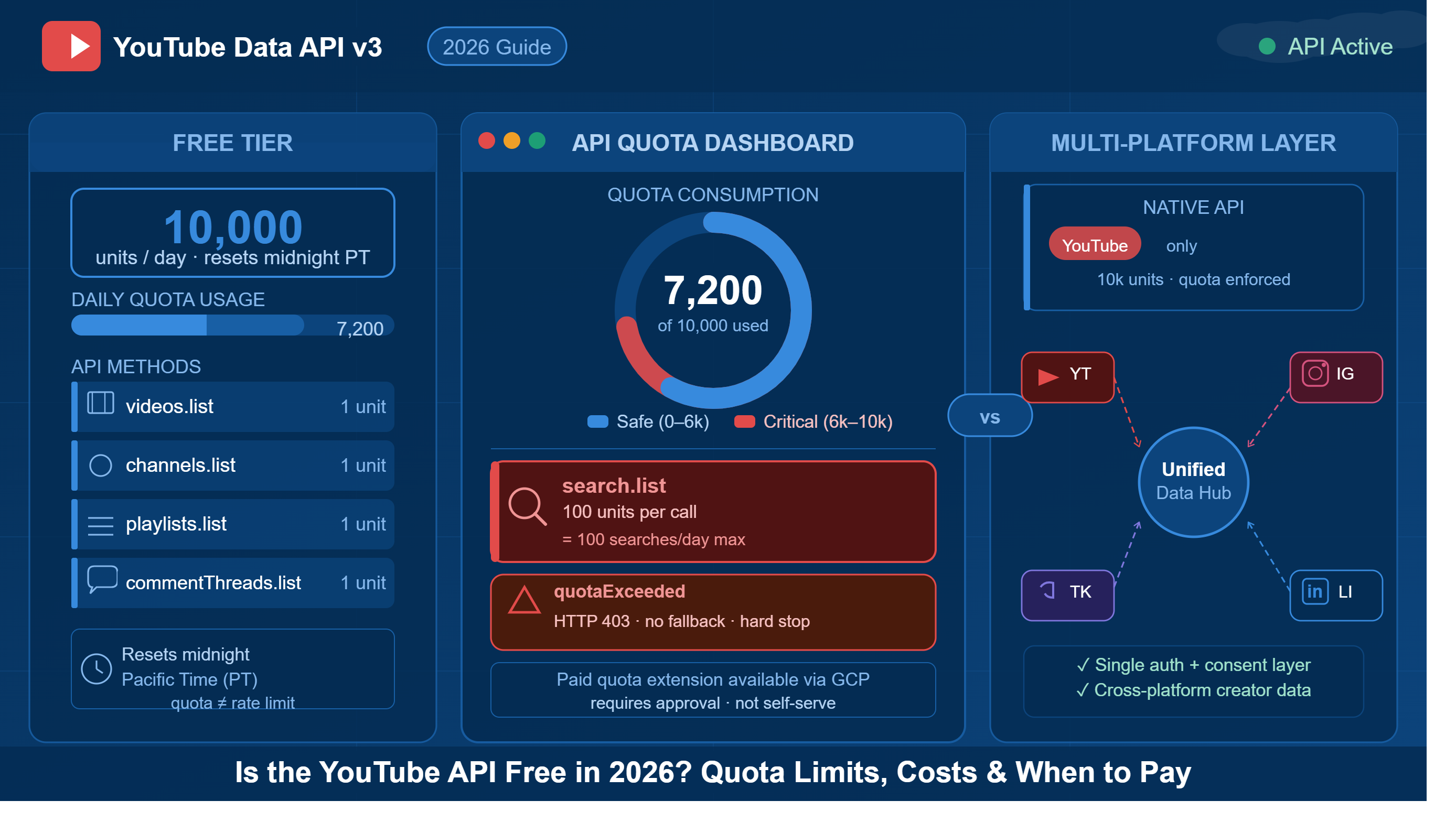Click the '1 unit' cost for videos.list
The width and height of the screenshot is (1456, 822).
(363, 407)
